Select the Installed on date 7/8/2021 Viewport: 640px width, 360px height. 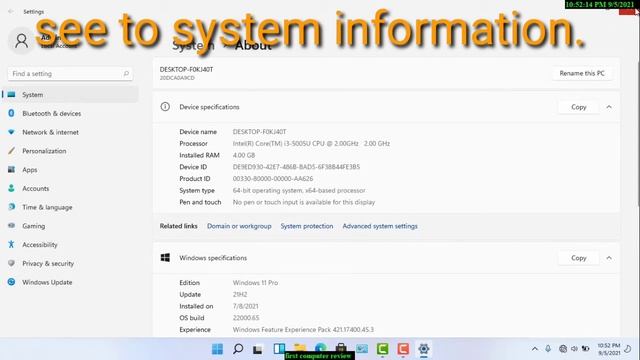coord(245,306)
